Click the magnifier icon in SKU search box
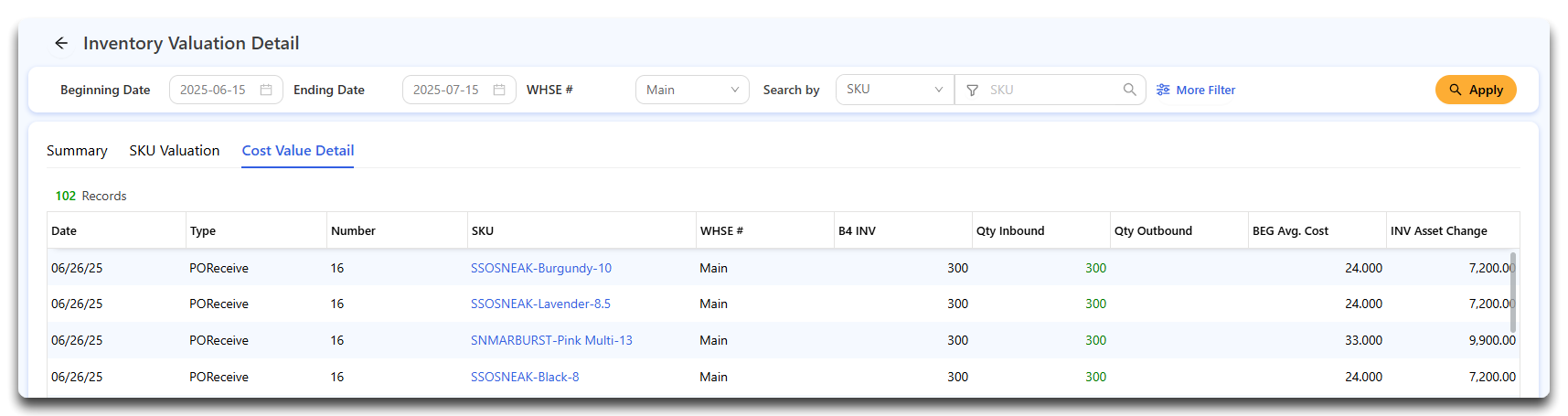Viewport: 1568px width, 416px height. point(1130,90)
